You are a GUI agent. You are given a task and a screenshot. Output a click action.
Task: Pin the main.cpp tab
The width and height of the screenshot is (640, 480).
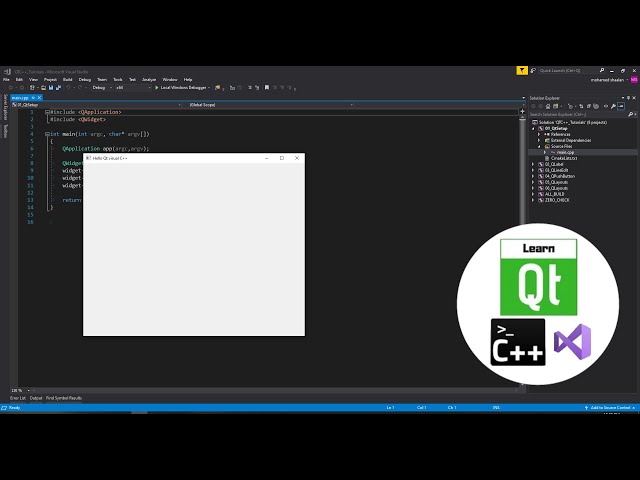33,98
